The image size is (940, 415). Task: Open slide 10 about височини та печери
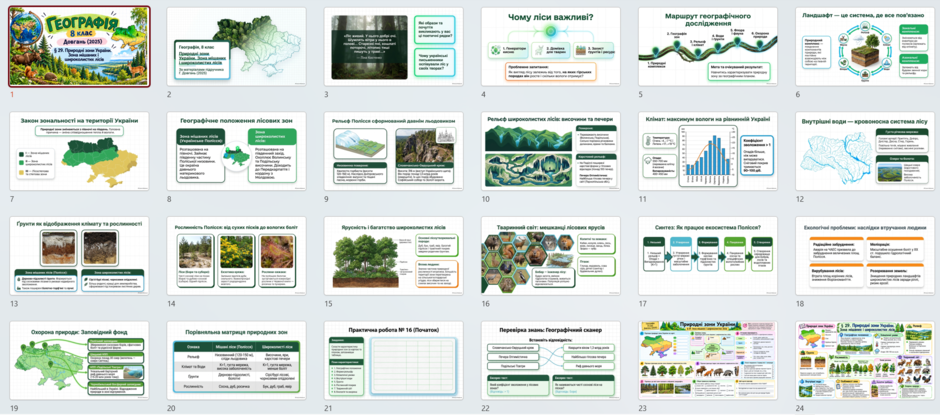click(x=550, y=151)
